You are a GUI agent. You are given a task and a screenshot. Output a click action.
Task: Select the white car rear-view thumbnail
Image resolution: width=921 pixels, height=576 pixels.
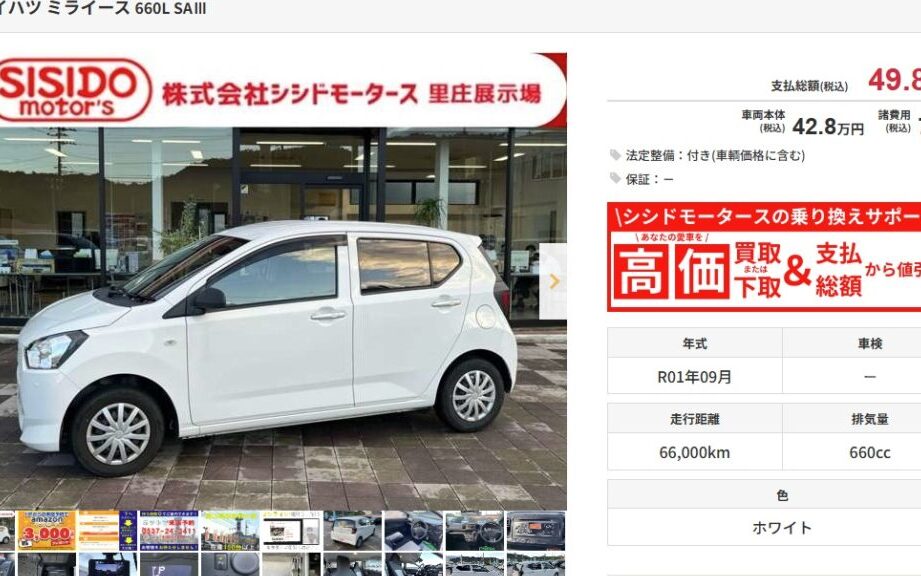click(x=352, y=531)
